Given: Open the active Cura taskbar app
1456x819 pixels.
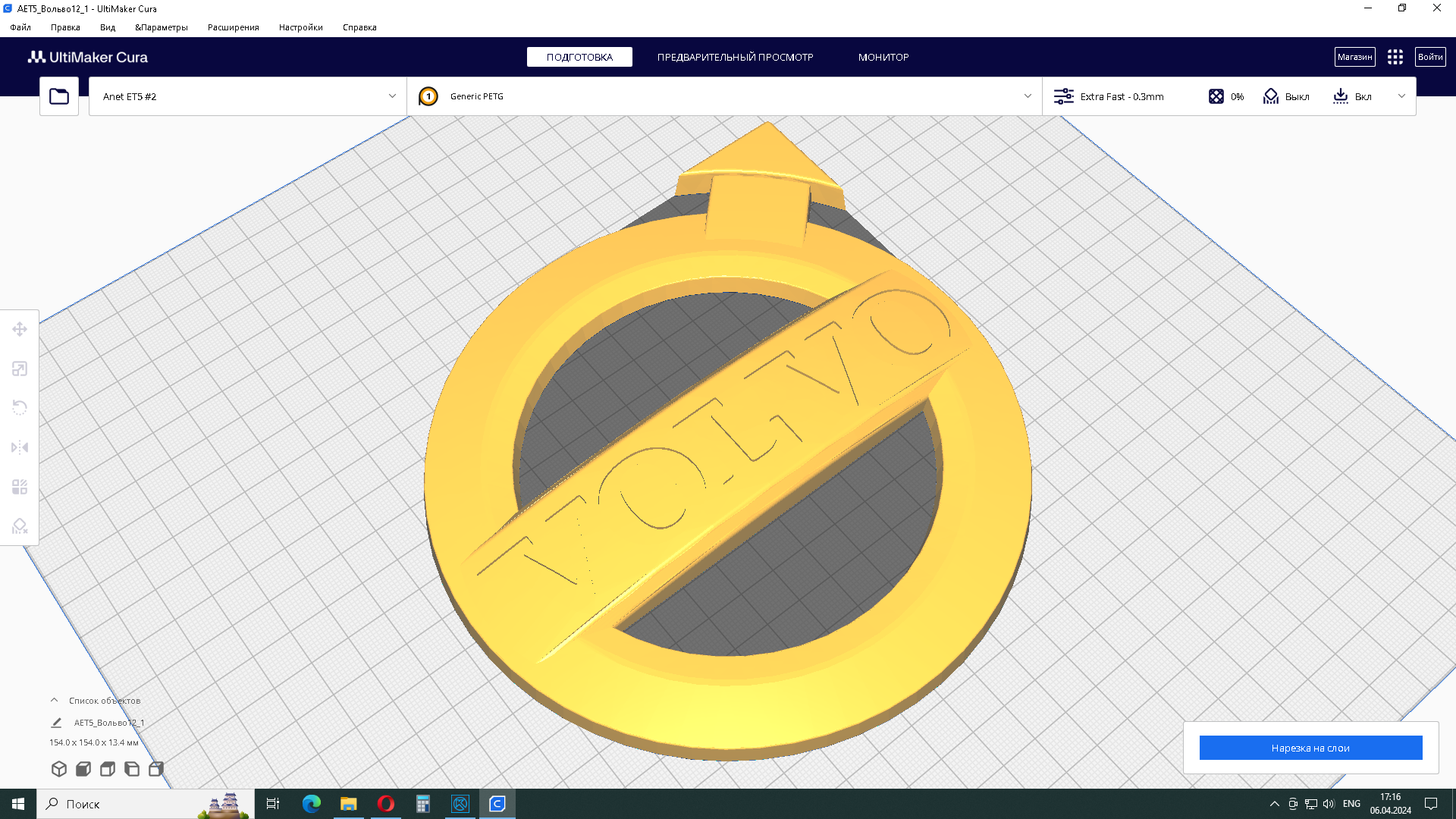Looking at the screenshot, I should pyautogui.click(x=497, y=804).
